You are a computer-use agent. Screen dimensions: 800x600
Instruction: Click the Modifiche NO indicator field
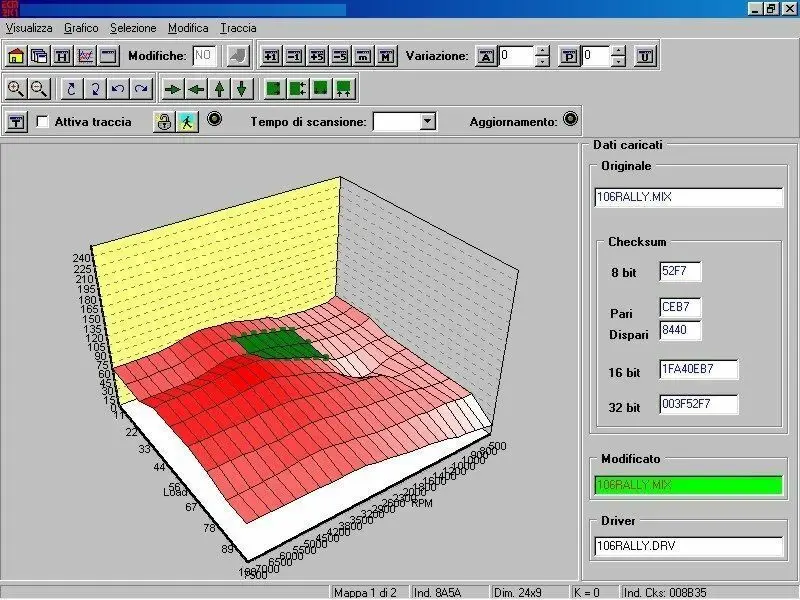click(x=204, y=56)
